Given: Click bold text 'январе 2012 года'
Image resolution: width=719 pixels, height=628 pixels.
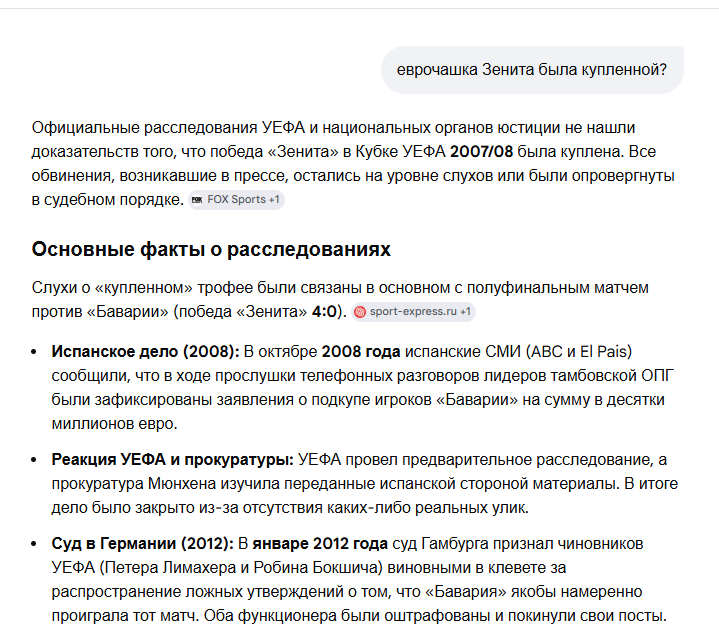Looking at the screenshot, I should [x=320, y=544].
